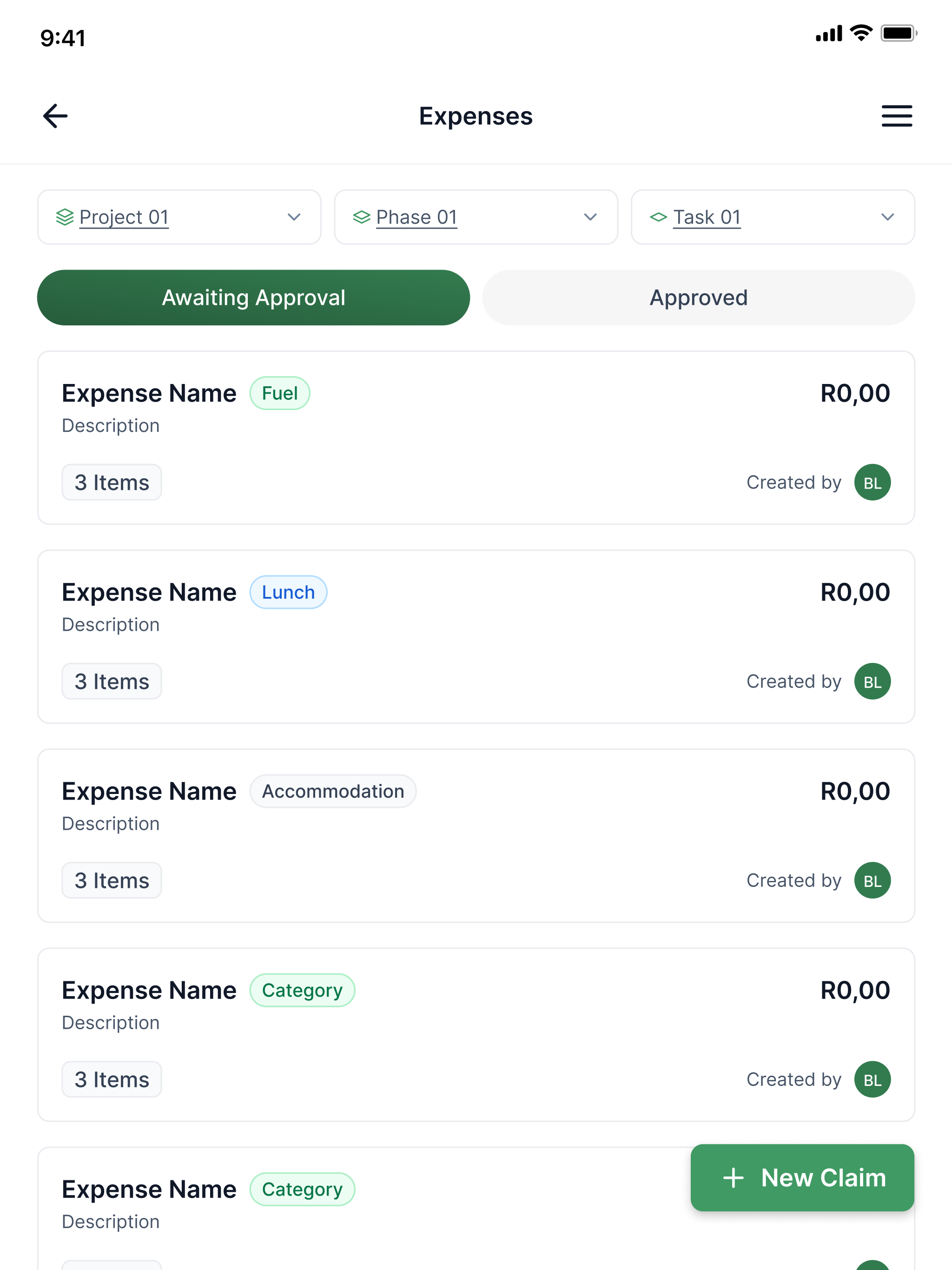The height and width of the screenshot is (1270, 952).
Task: Tap the Wi-Fi status icon
Action: [861, 33]
